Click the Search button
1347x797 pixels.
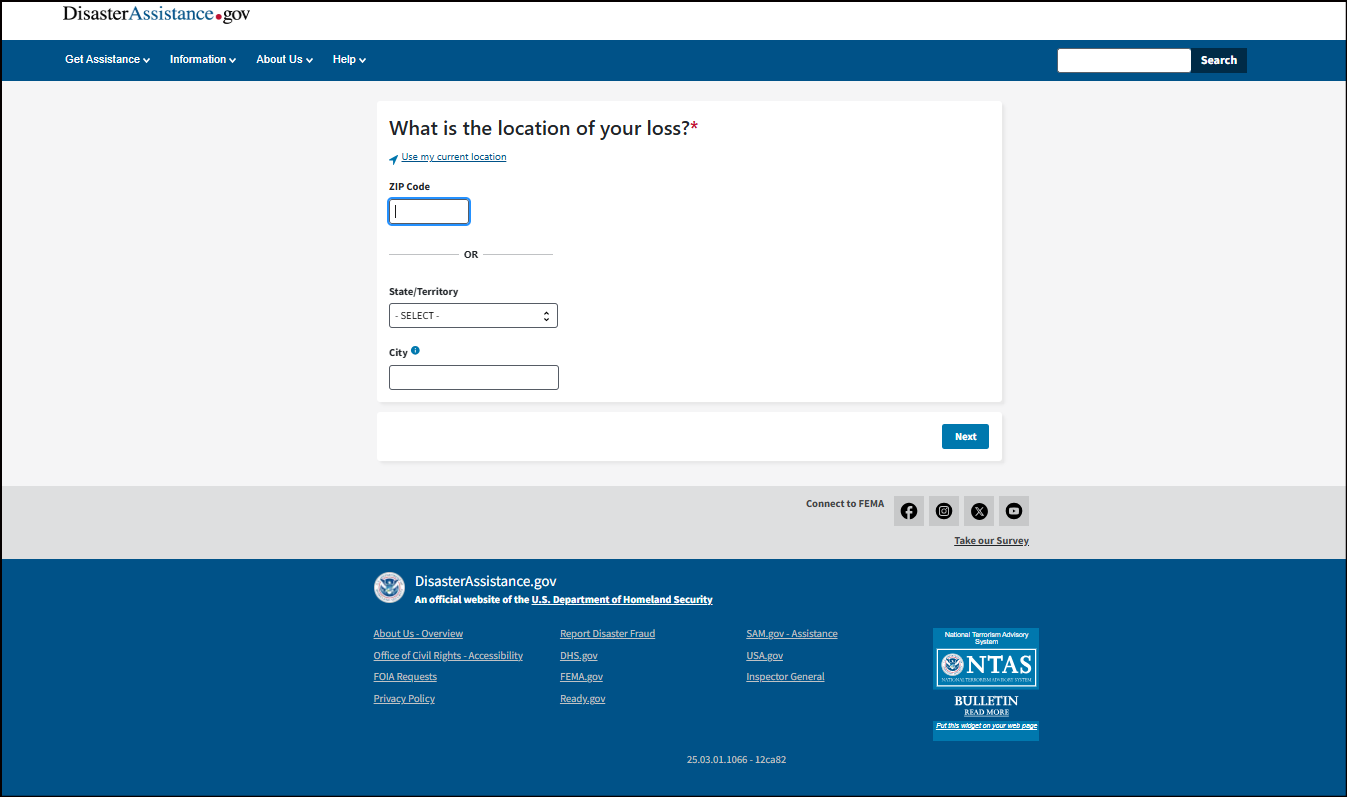pyautogui.click(x=1218, y=60)
